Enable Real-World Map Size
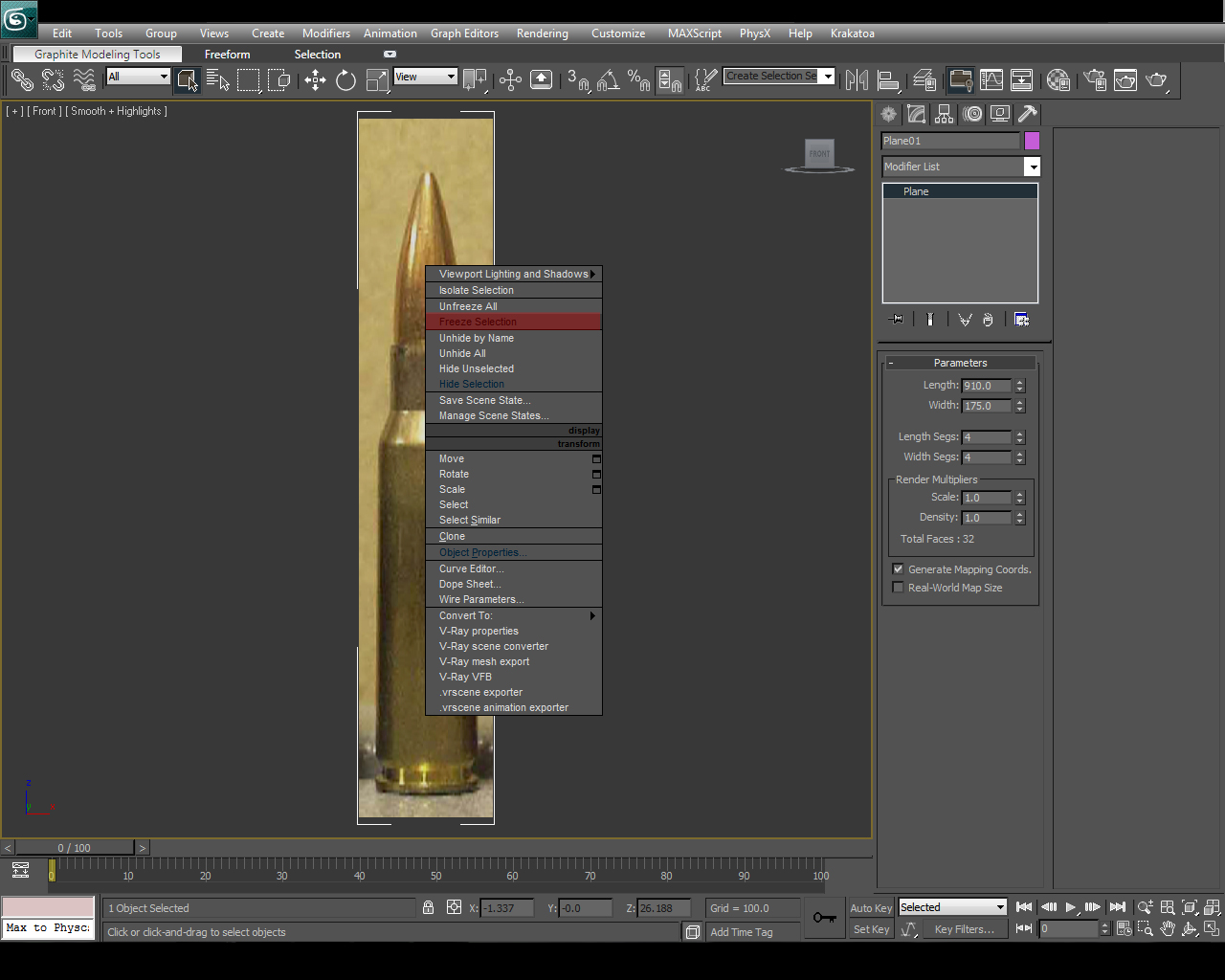The width and height of the screenshot is (1225, 980). coord(898,587)
